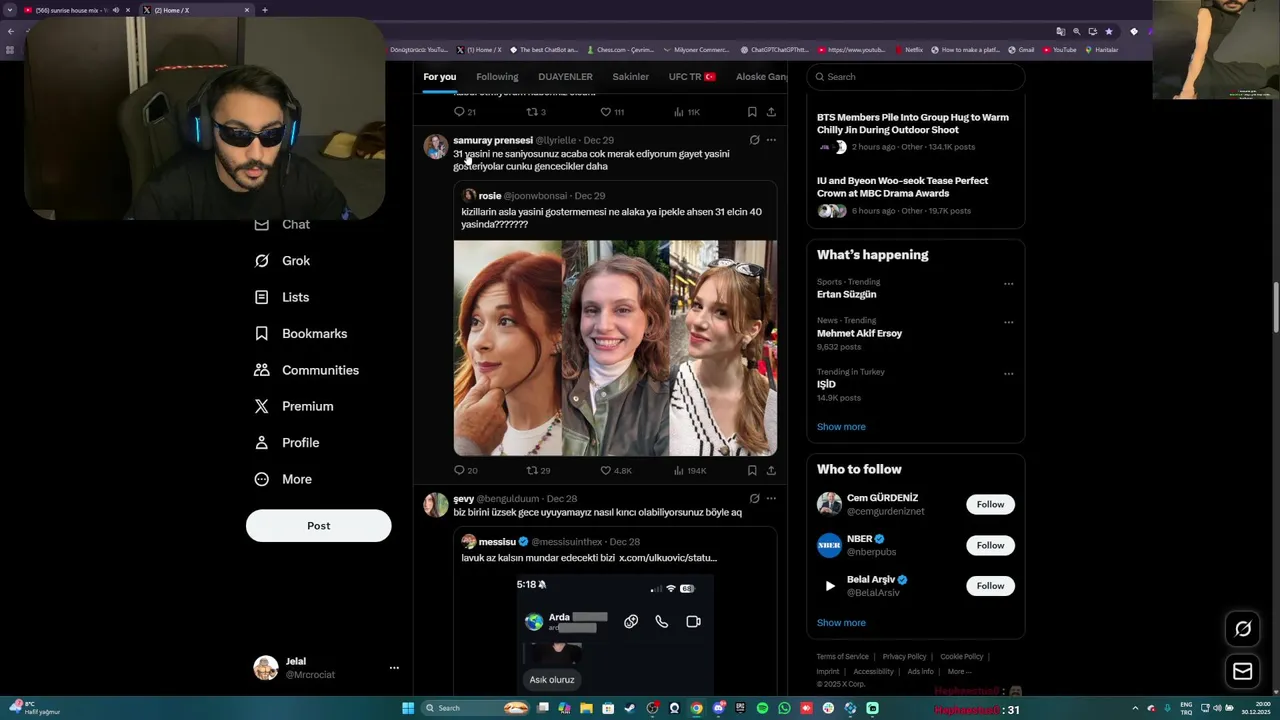This screenshot has width=1280, height=720.
Task: Open the third photo with sunglasses on head
Action: [x=723, y=348]
